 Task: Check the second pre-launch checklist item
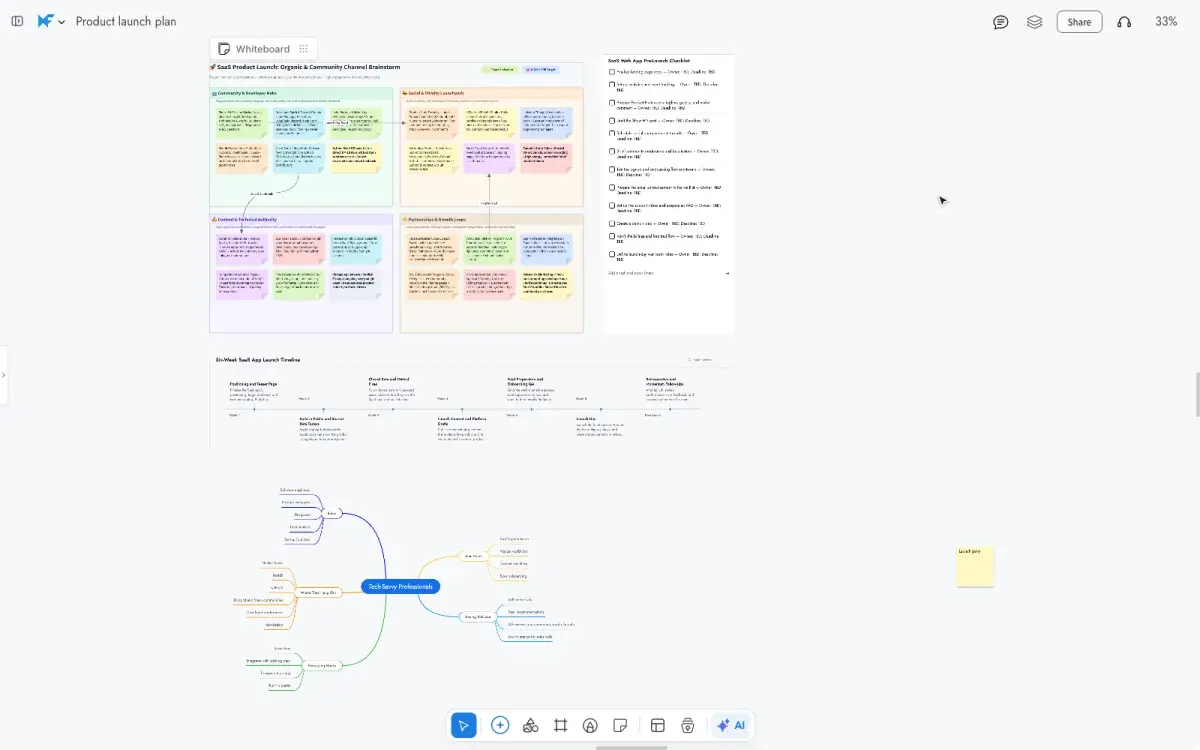pos(612,85)
